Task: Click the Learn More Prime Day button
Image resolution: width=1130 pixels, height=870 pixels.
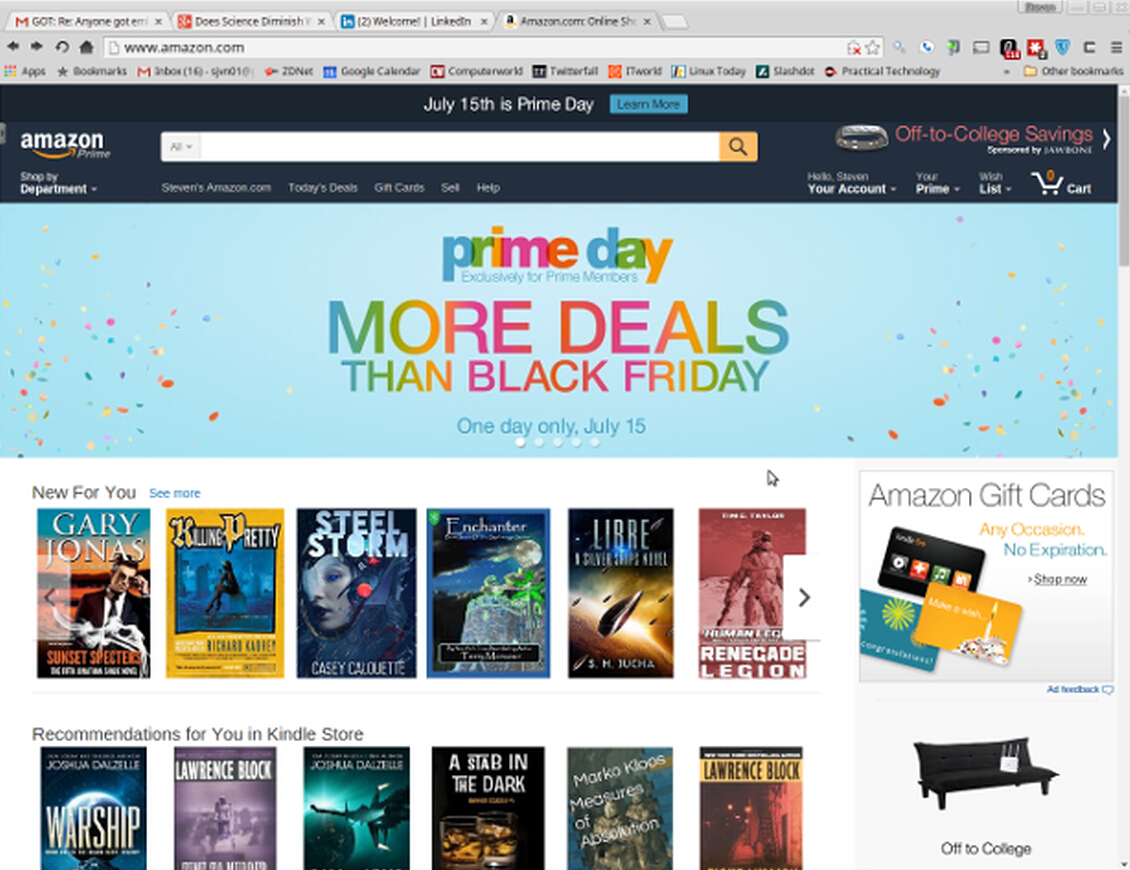Action: [x=649, y=104]
